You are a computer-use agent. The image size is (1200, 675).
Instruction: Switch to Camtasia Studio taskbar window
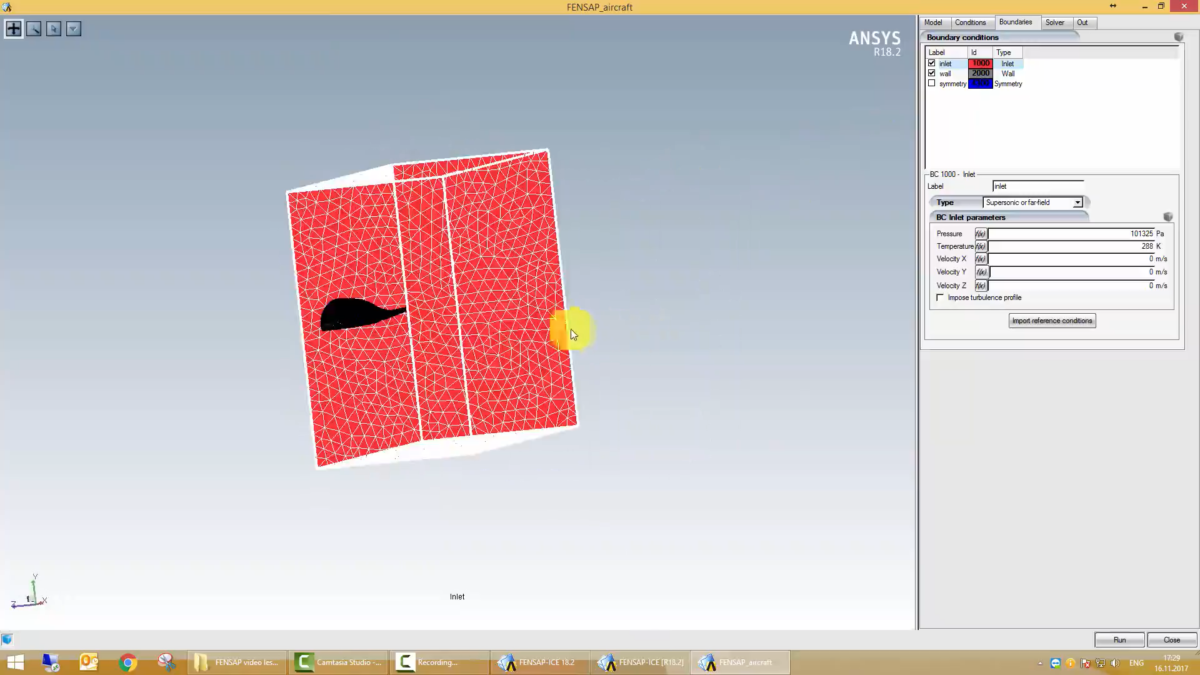pos(340,663)
